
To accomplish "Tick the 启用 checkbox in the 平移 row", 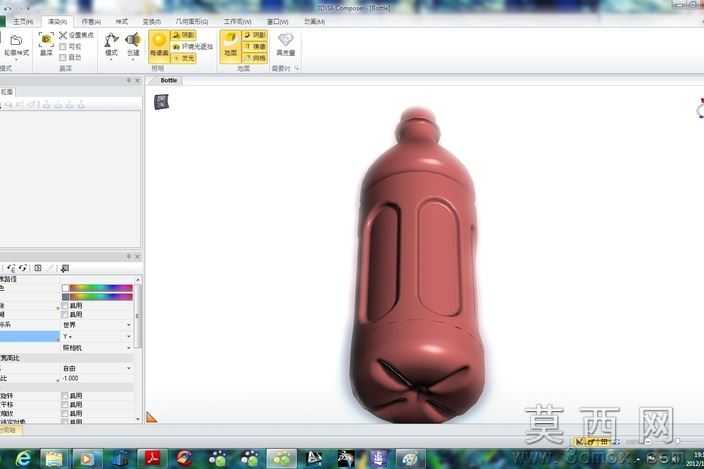I will click(65, 405).
